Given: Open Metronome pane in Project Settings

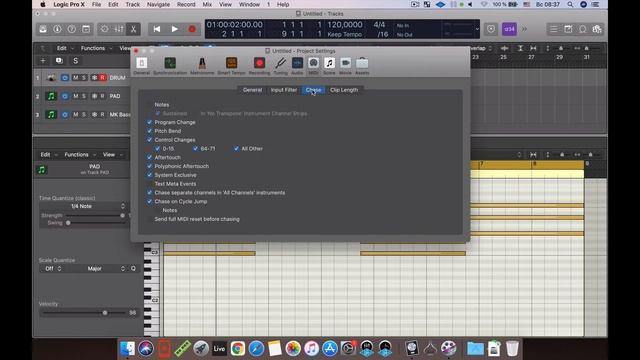Looking at the screenshot, I should (202, 66).
